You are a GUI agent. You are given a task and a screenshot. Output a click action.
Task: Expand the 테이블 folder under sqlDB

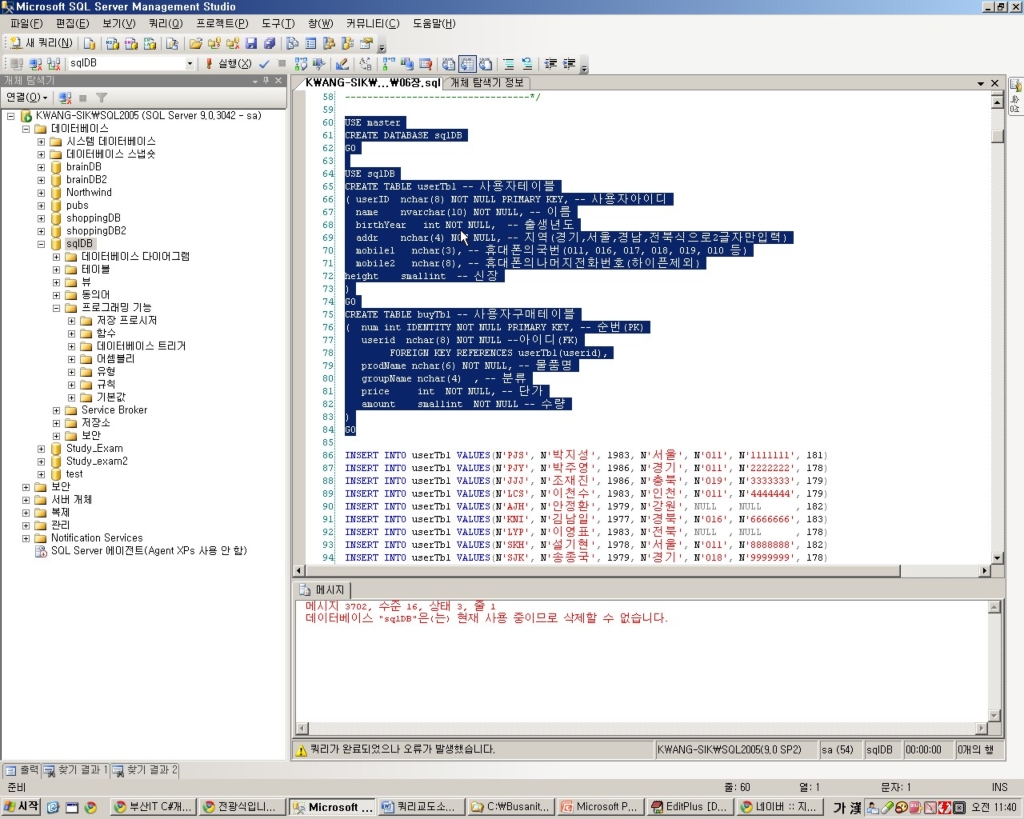point(56,269)
